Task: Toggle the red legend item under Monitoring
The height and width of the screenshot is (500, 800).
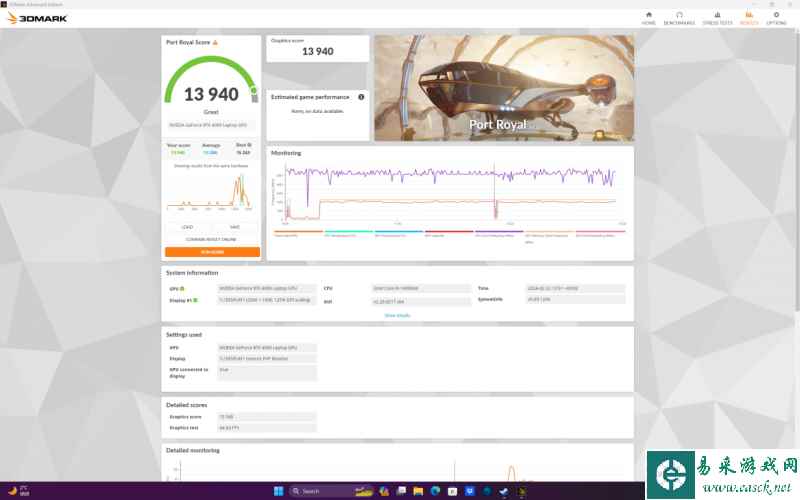Action: (x=449, y=234)
